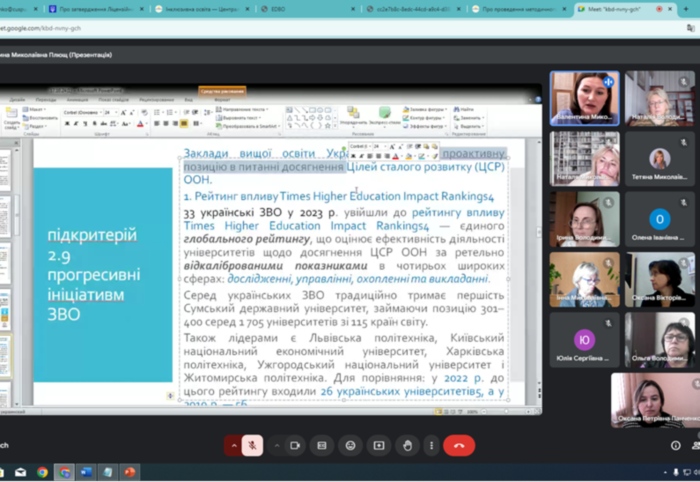Open the emoji reactions button
The height and width of the screenshot is (482, 700).
point(350,445)
